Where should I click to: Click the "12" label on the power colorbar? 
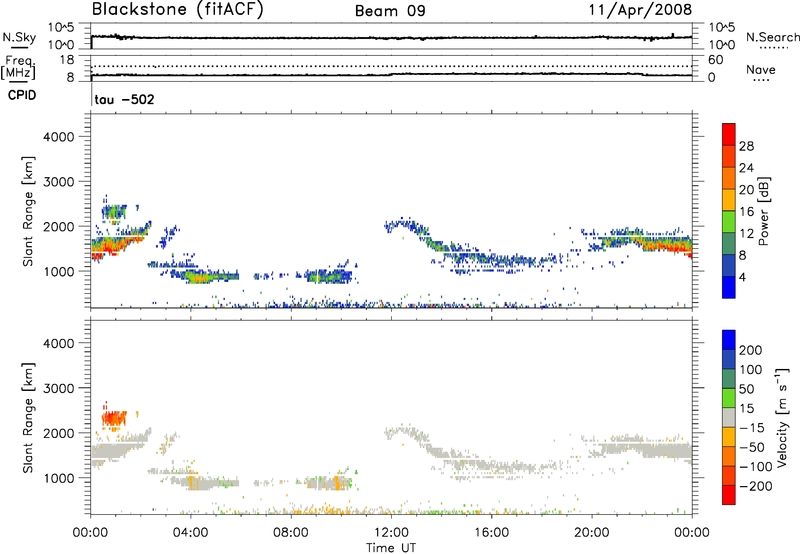tap(746, 234)
